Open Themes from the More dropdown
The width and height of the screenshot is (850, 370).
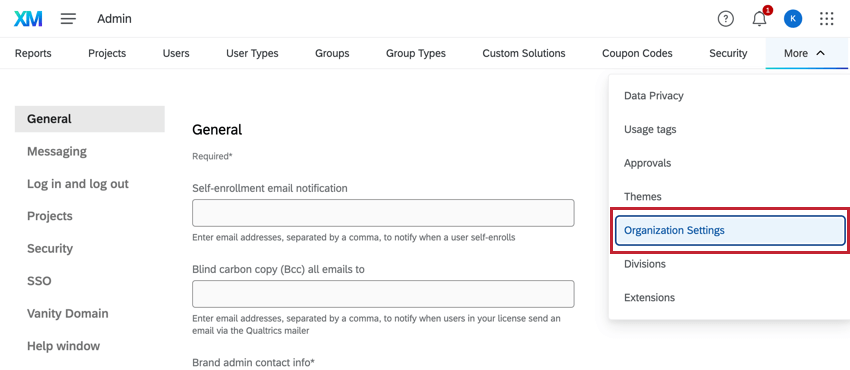click(642, 197)
